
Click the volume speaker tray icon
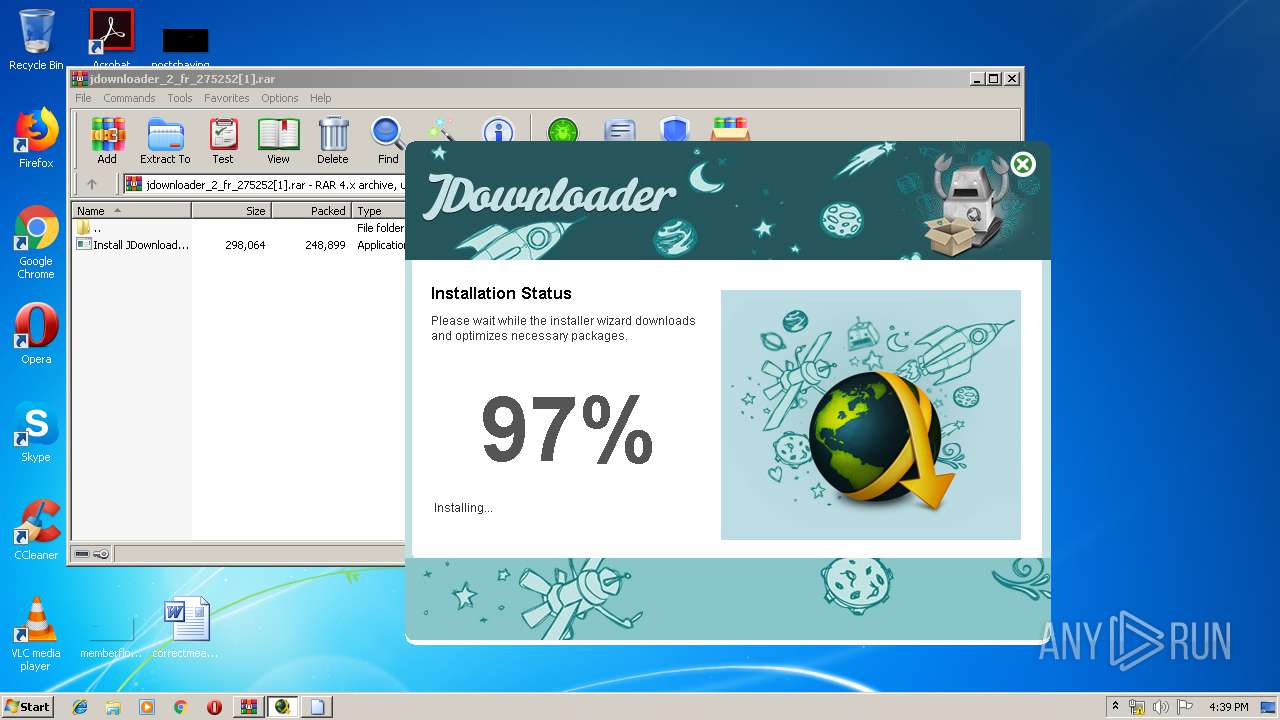point(1161,707)
